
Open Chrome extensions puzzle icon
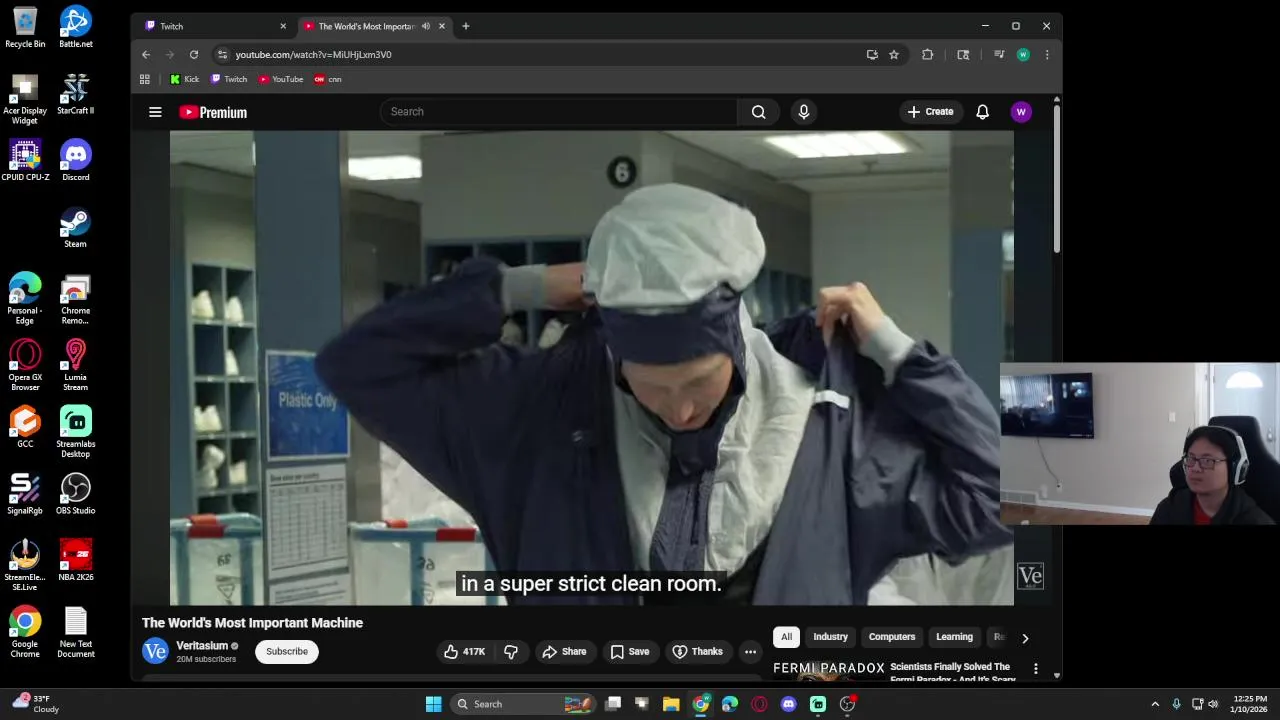(927, 55)
